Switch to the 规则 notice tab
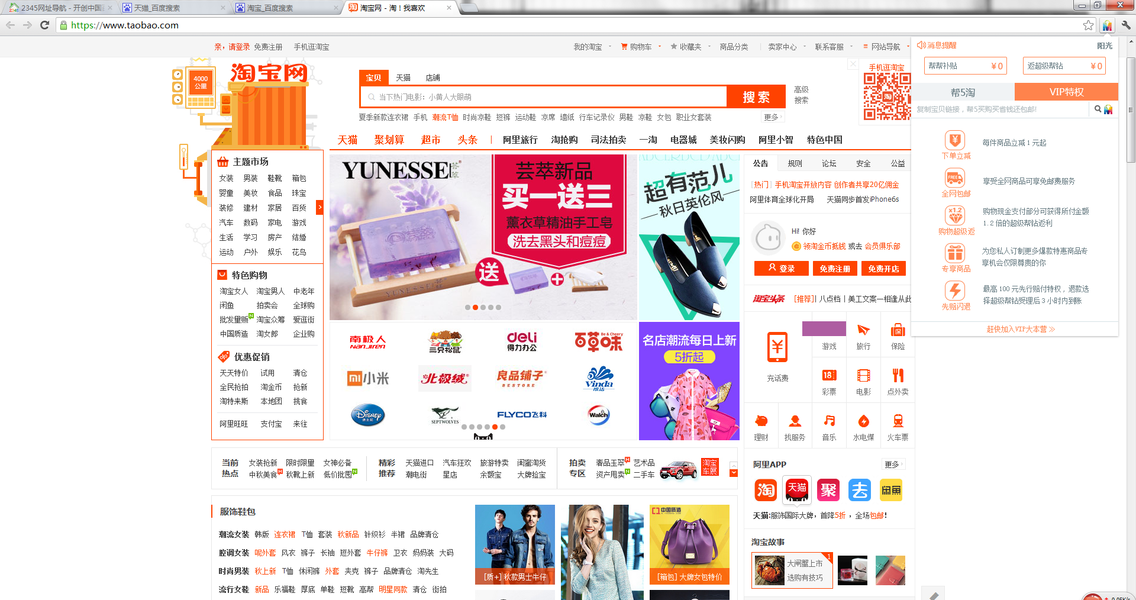This screenshot has width=1136, height=600. click(795, 163)
